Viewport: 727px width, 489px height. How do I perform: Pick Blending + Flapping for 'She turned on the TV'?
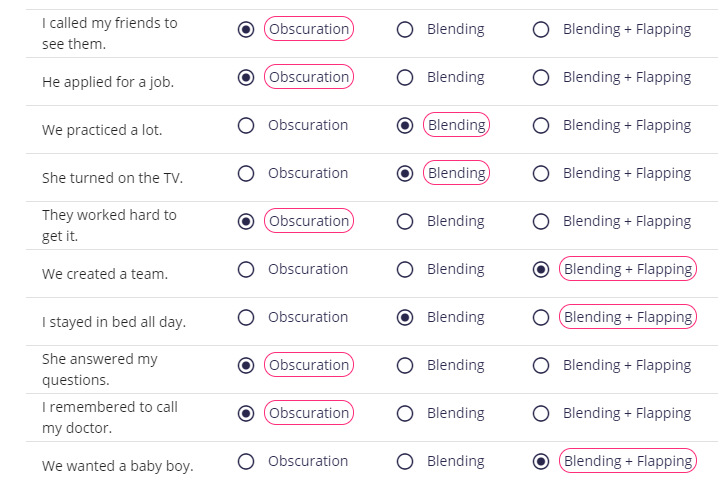pyautogui.click(x=541, y=174)
